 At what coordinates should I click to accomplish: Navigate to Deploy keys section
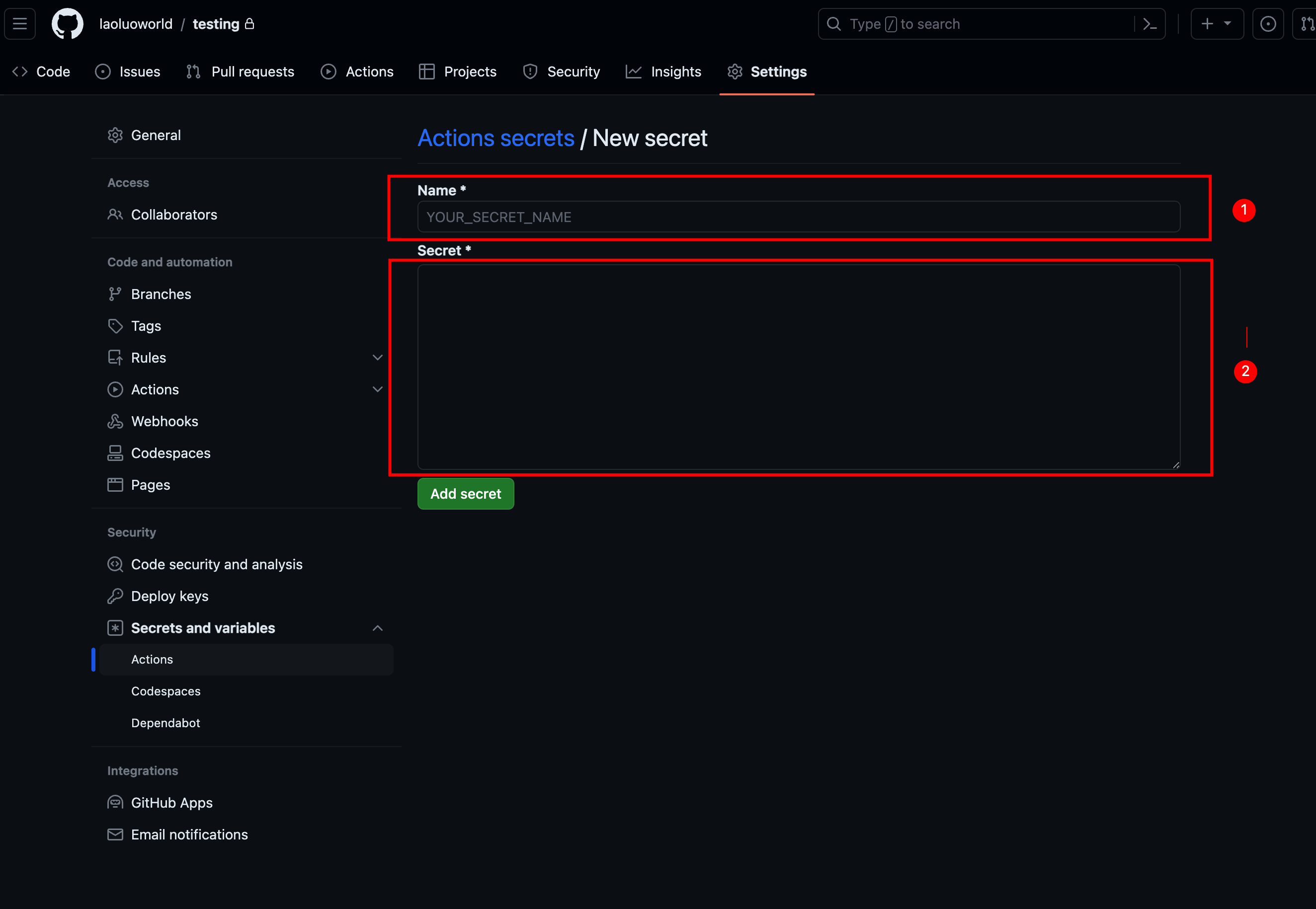pyautogui.click(x=170, y=596)
